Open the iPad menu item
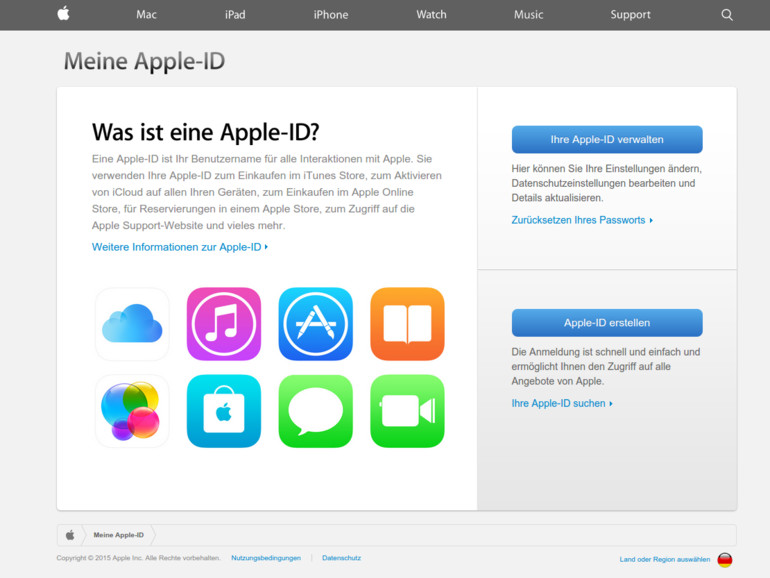Viewport: 770px width, 578px height. click(235, 15)
